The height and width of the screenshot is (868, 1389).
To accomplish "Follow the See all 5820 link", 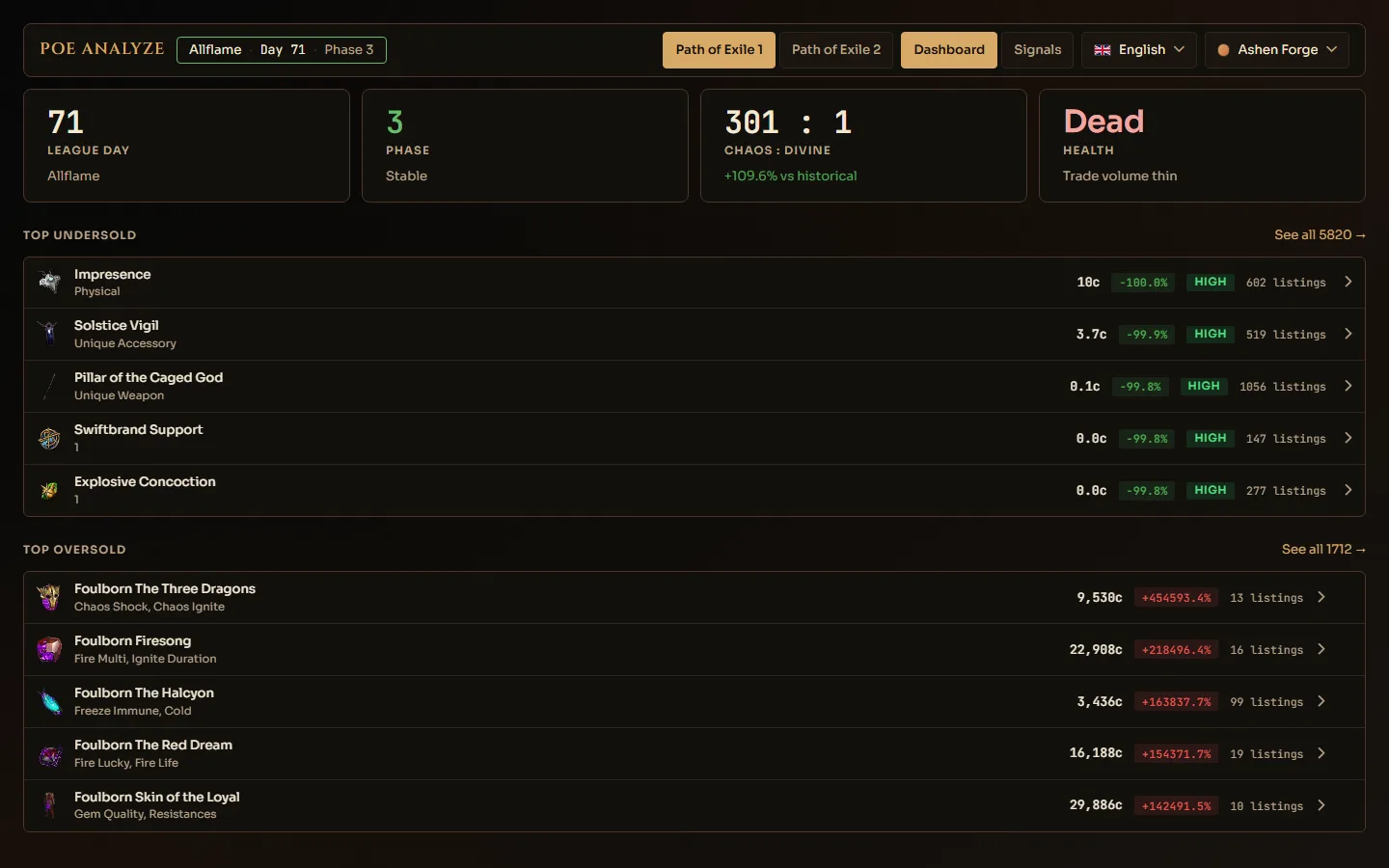I will (1320, 234).
